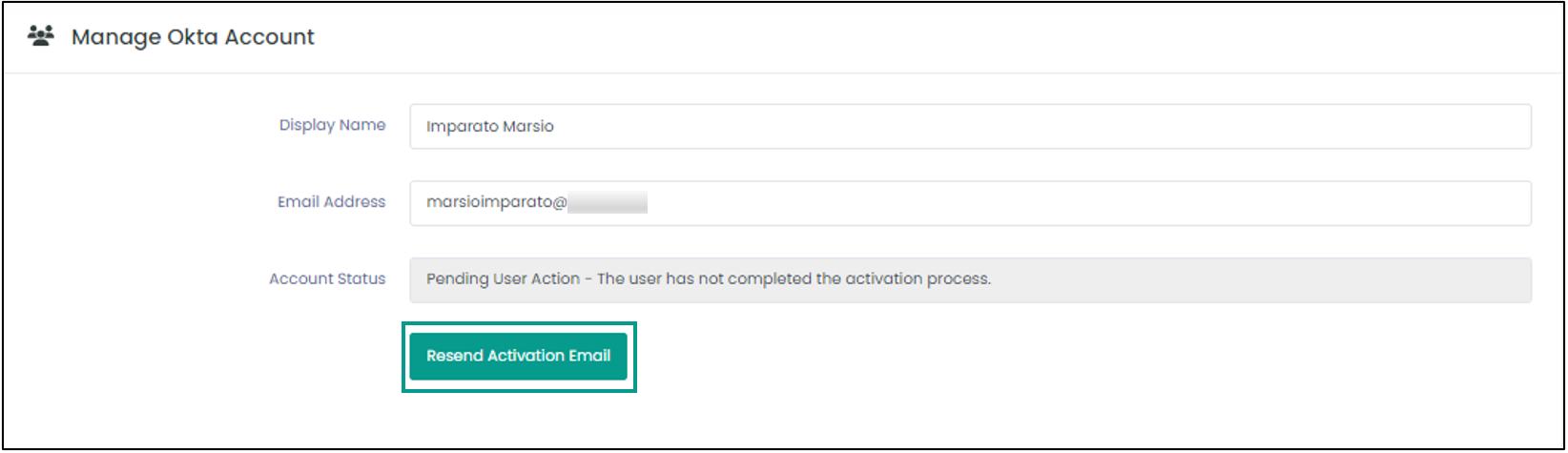Focus the Display Name input field
The image size is (1568, 453).
pos(970,126)
